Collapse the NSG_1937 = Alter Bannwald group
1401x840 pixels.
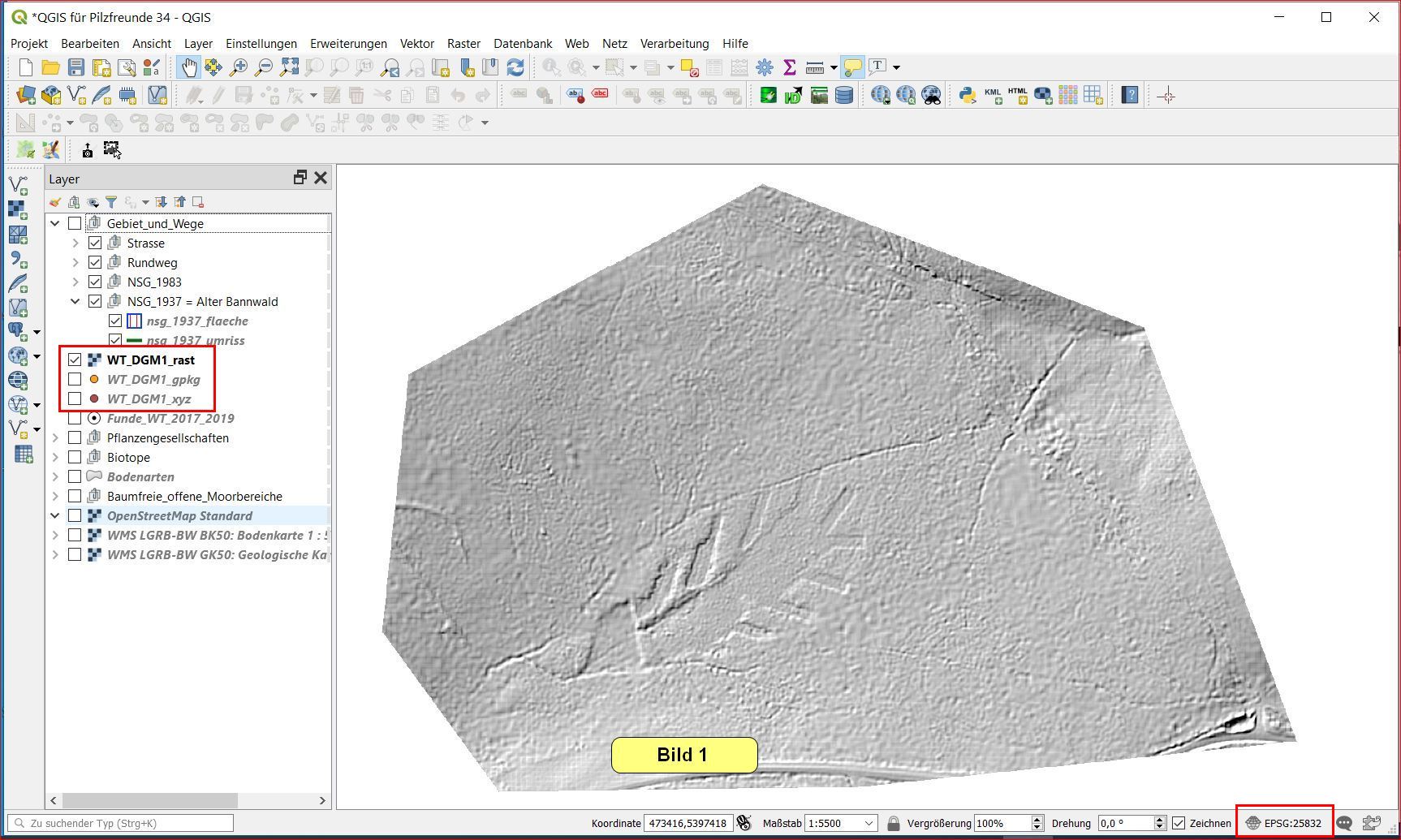pyautogui.click(x=75, y=301)
